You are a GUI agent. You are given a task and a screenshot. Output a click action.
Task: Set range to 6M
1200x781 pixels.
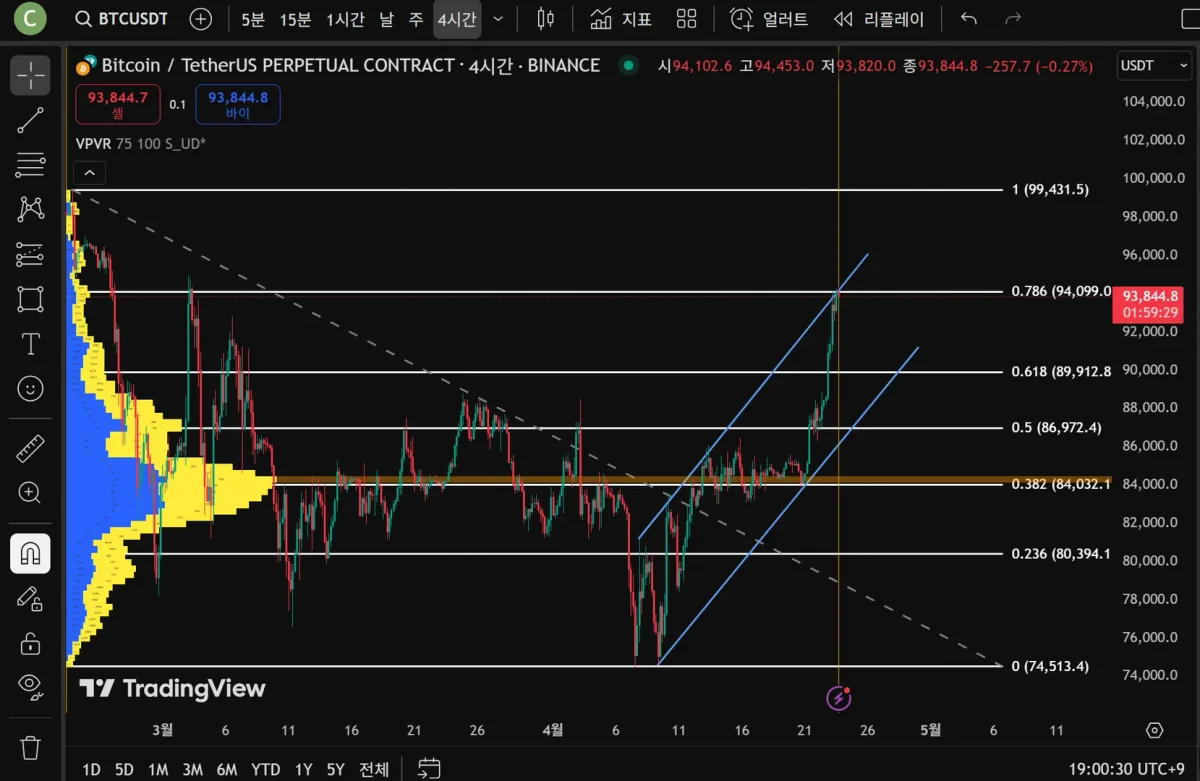click(x=227, y=769)
